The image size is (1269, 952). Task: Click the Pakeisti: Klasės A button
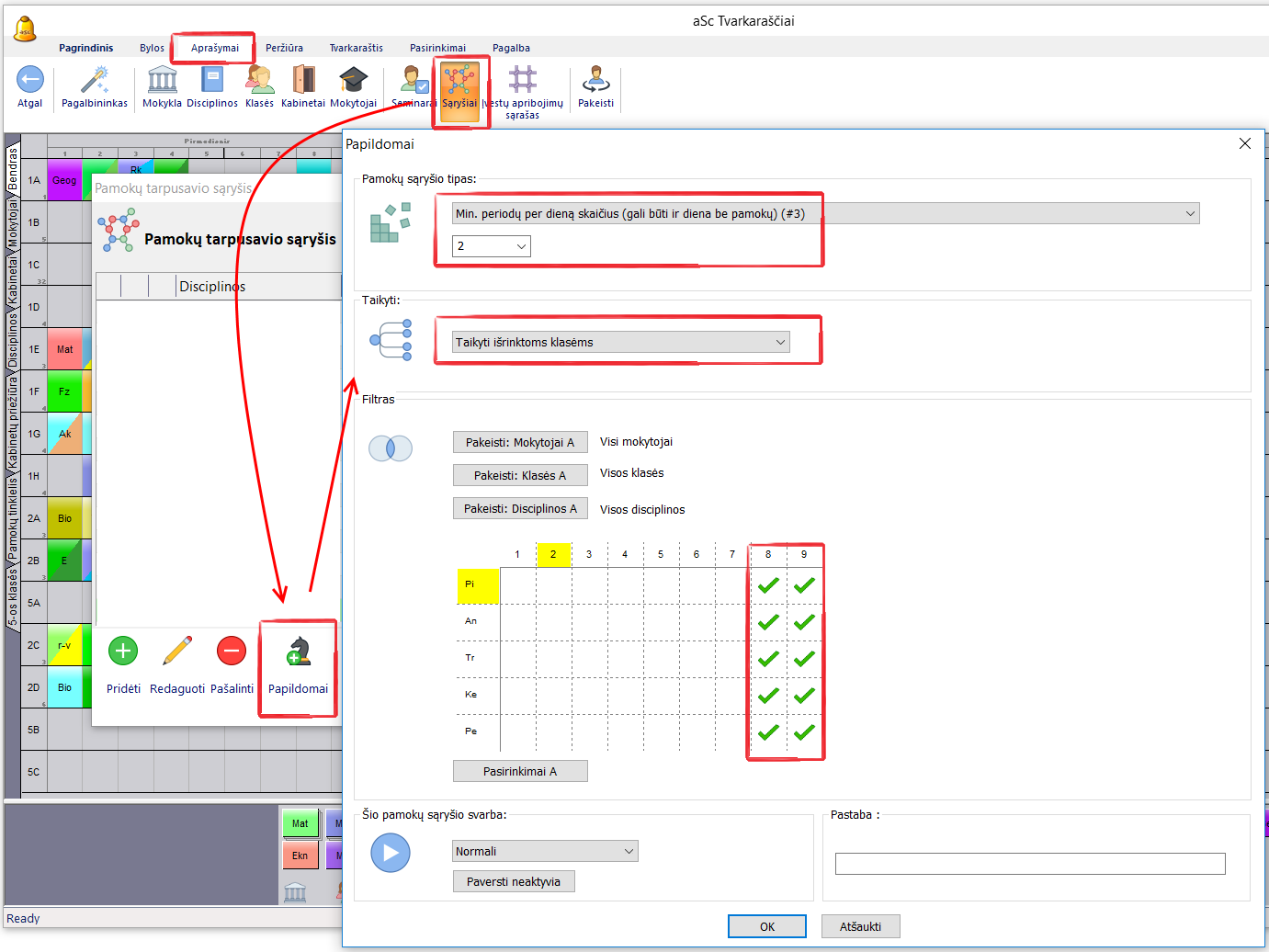tap(520, 476)
